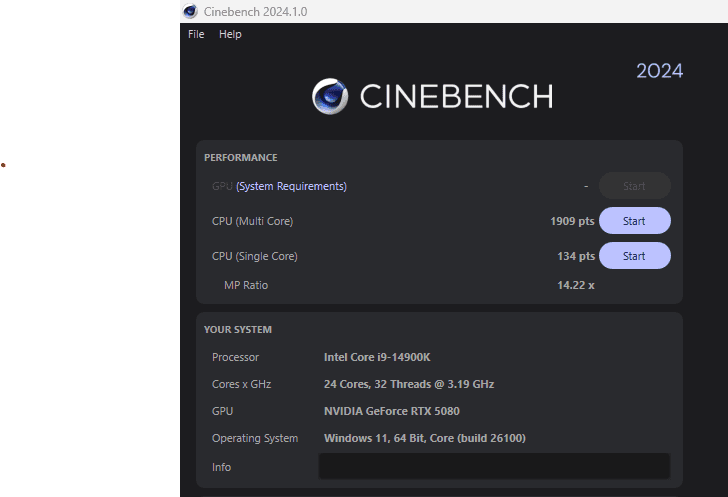Screen dimensions: 728x497
Task: Click the Processor label
Action: (x=235, y=357)
